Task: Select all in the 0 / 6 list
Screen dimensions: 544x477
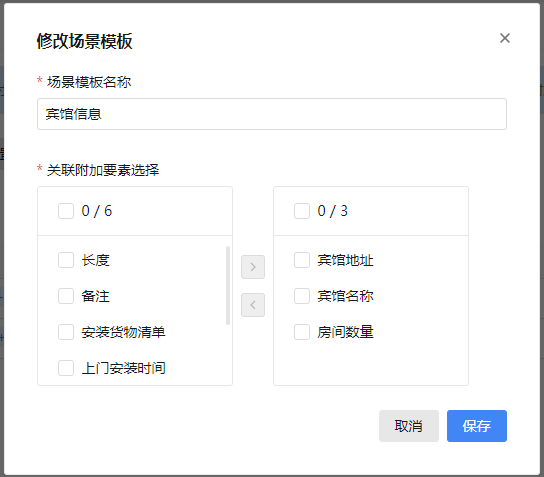Action: coord(66,211)
